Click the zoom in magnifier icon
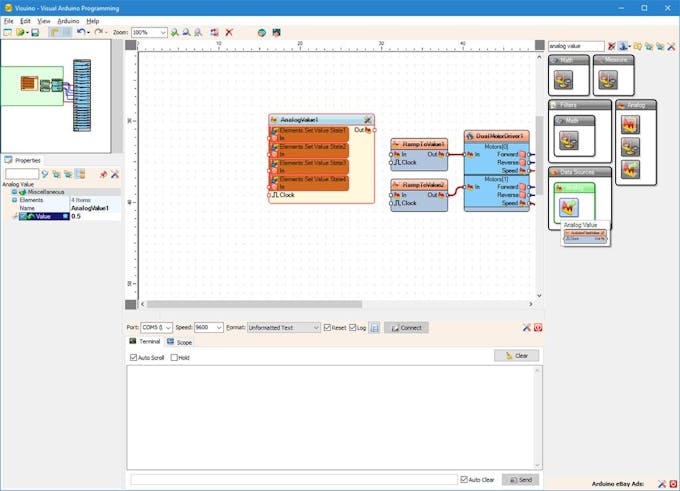Screen dimensions: 680x491 (174, 33)
